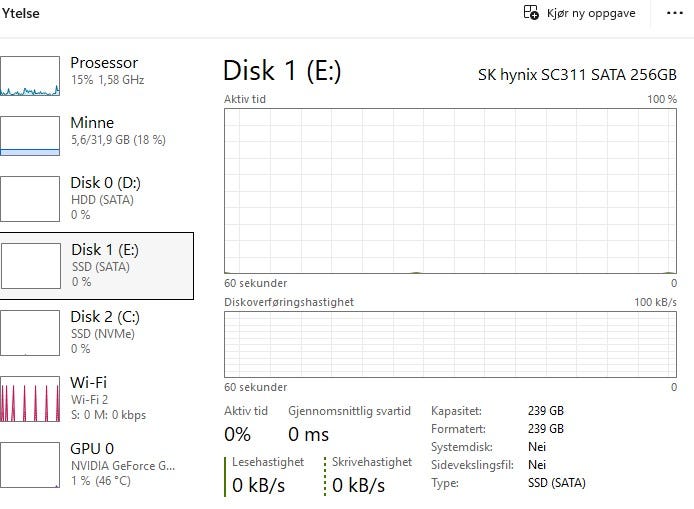Click the Kjør ny oppgave button text
This screenshot has width=694, height=509.
591,13
